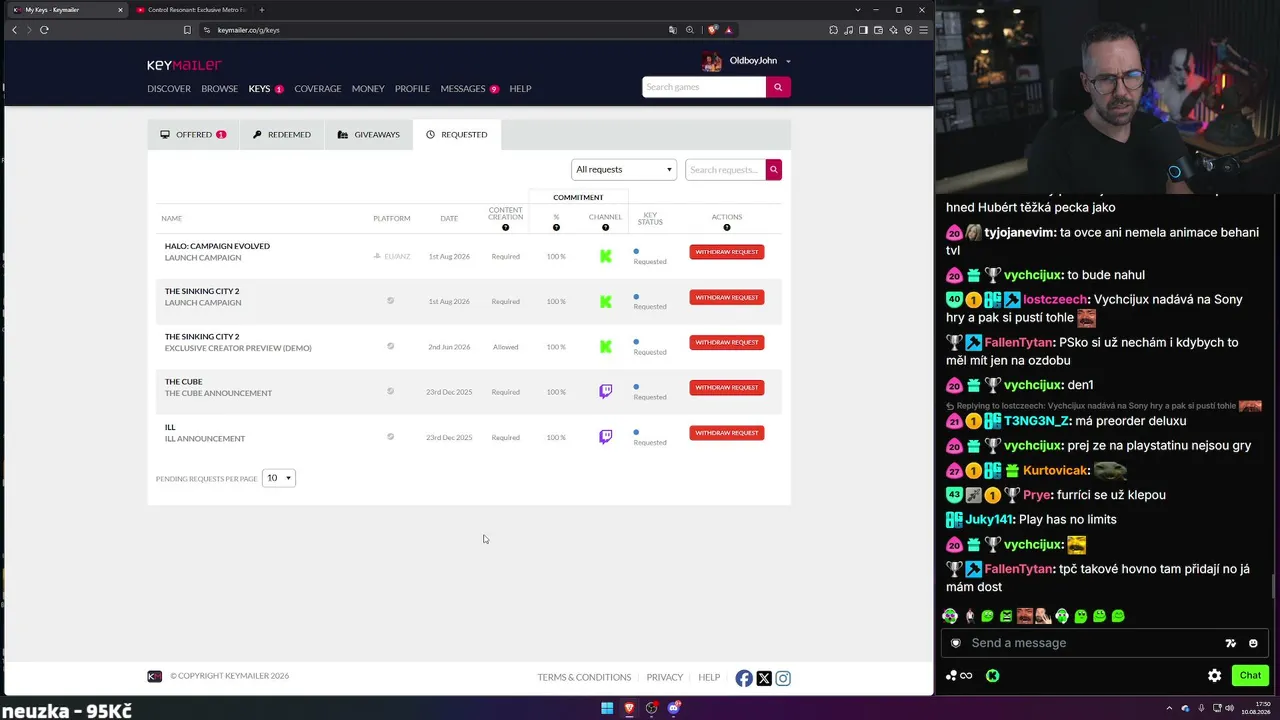Open the Leo AI sparkle icon in browser toolbar
The height and width of the screenshot is (720, 1280).
(x=893, y=30)
